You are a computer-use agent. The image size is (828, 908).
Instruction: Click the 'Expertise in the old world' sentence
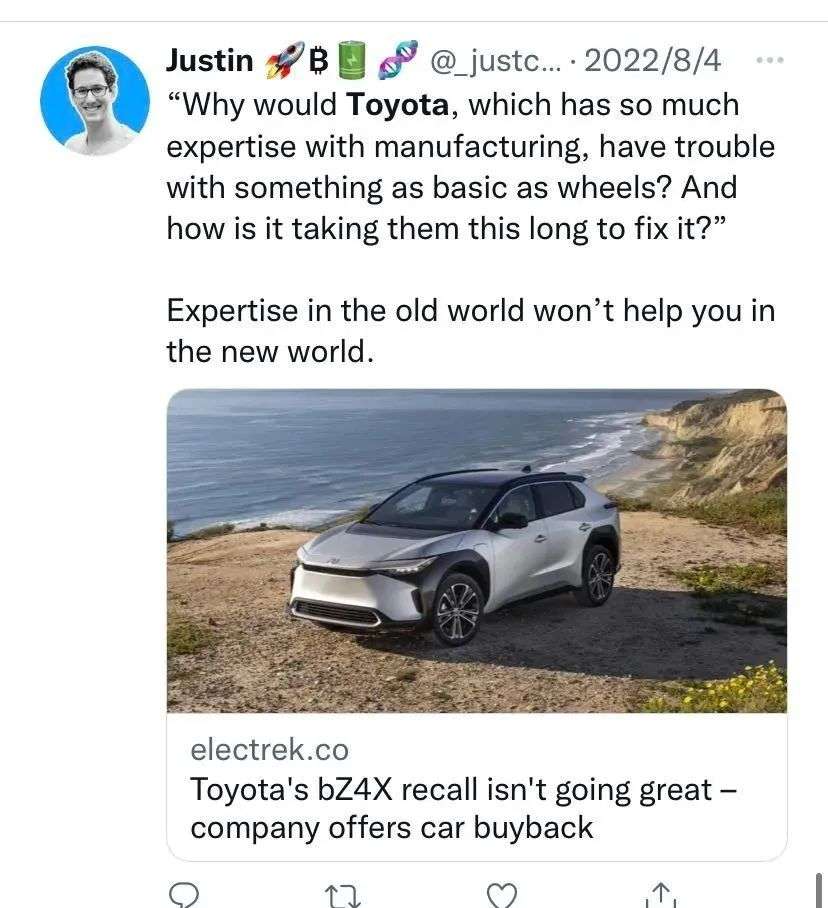coord(471,331)
